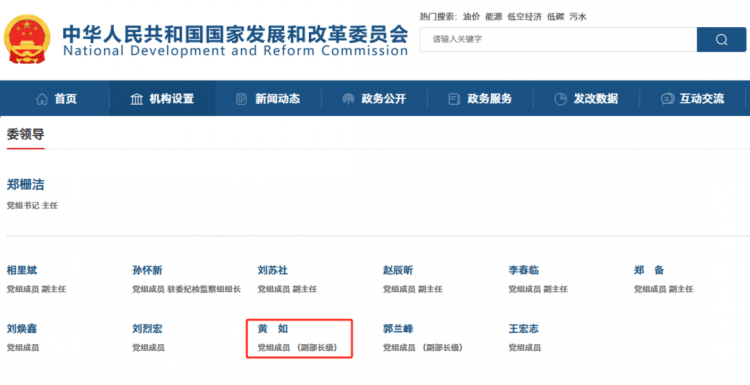Screen dimensions: 750x385
Task: Focus the keyword search input field
Action: coord(558,40)
